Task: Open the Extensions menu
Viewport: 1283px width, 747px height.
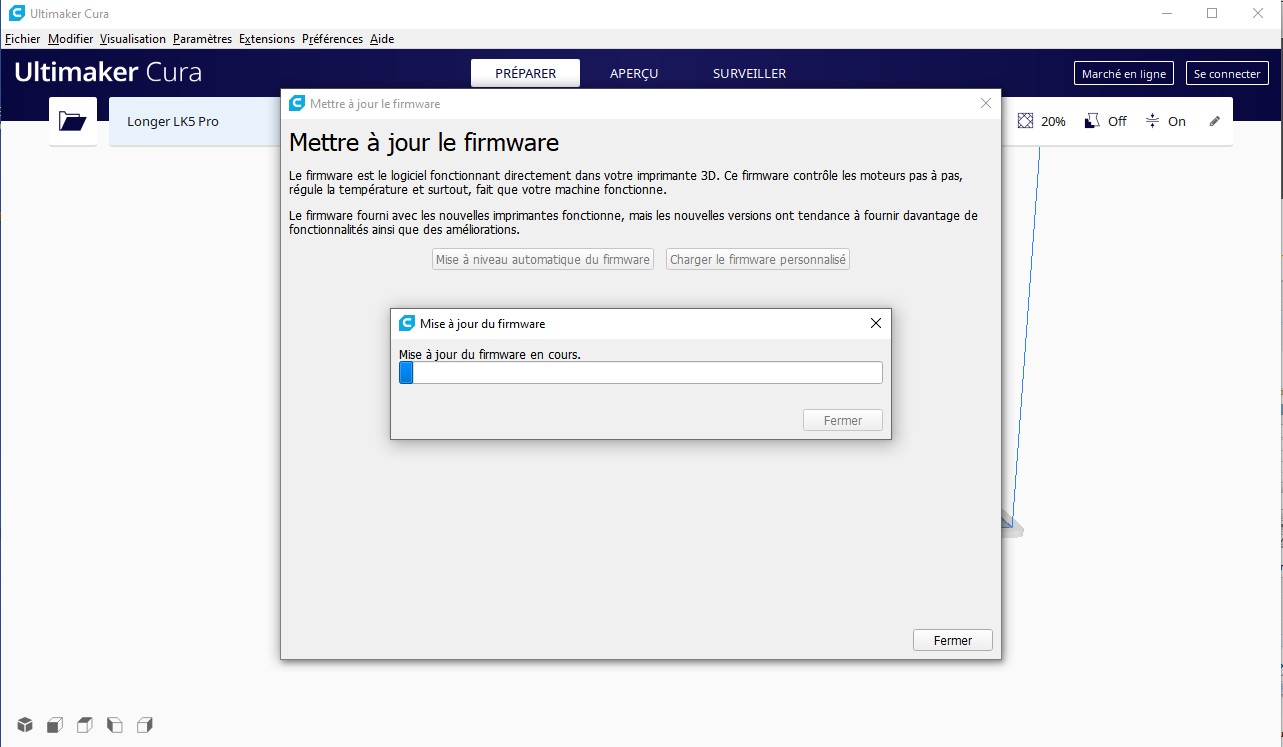Action: (267, 39)
